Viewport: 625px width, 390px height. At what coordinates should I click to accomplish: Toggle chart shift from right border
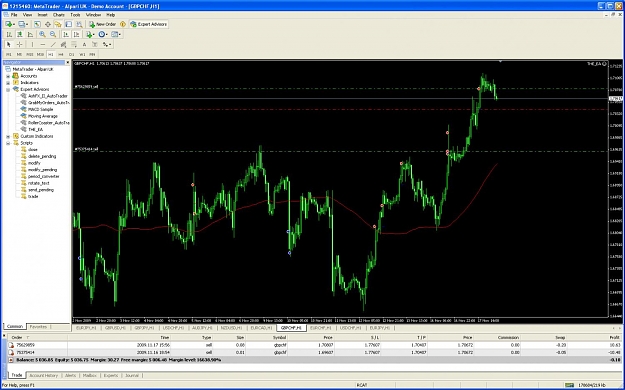pyautogui.click(x=77, y=34)
